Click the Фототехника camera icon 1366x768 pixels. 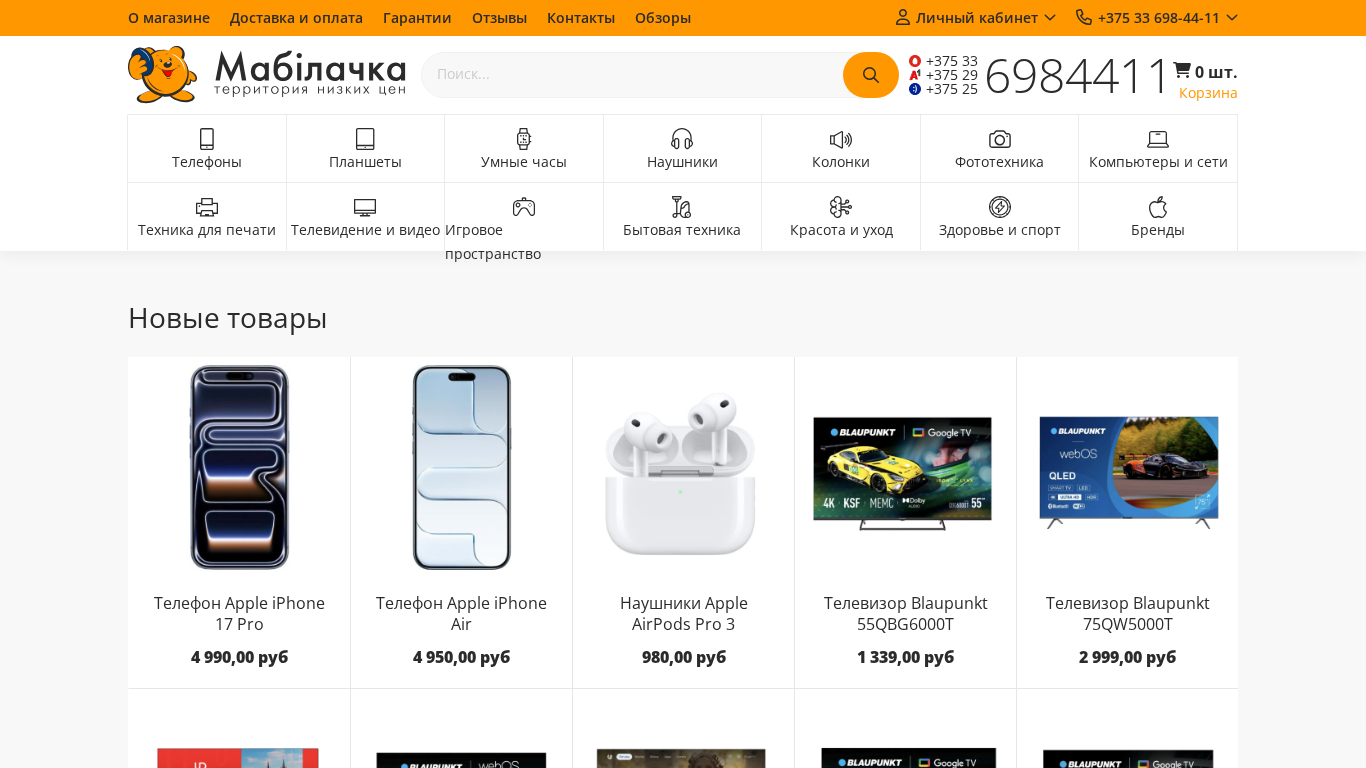(x=999, y=139)
